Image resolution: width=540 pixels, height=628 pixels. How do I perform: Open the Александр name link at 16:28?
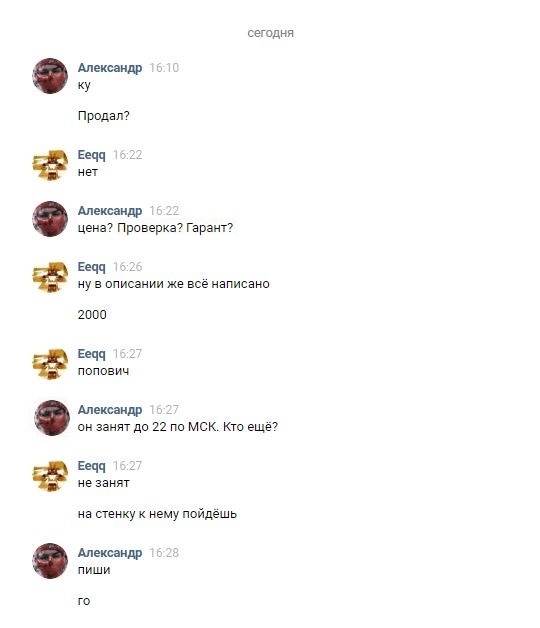pyautogui.click(x=110, y=553)
